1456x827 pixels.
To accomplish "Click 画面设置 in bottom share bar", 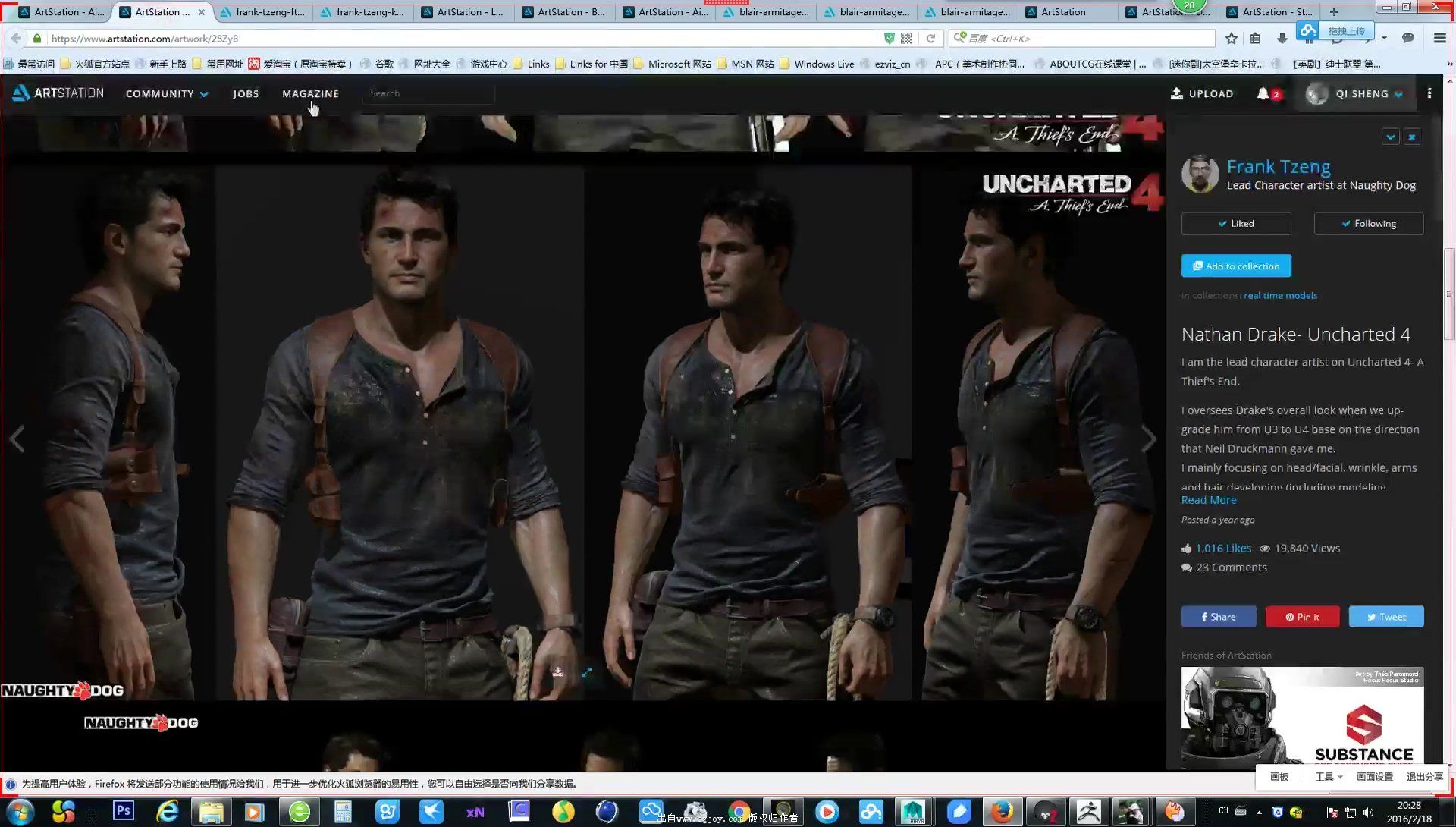I will [1374, 777].
